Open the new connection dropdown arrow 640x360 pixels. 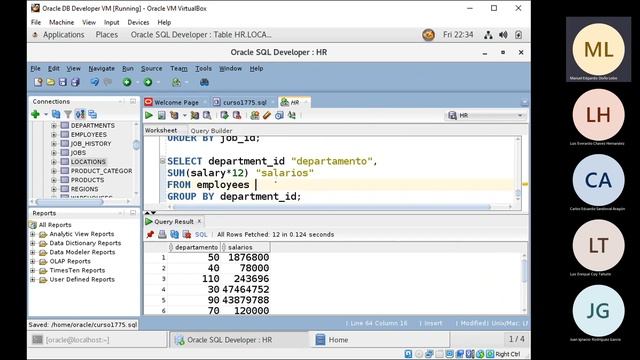point(46,115)
